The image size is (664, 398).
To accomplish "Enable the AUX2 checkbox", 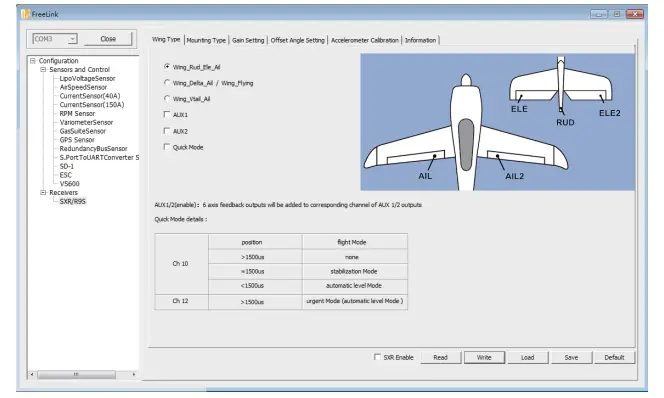I will (167, 131).
